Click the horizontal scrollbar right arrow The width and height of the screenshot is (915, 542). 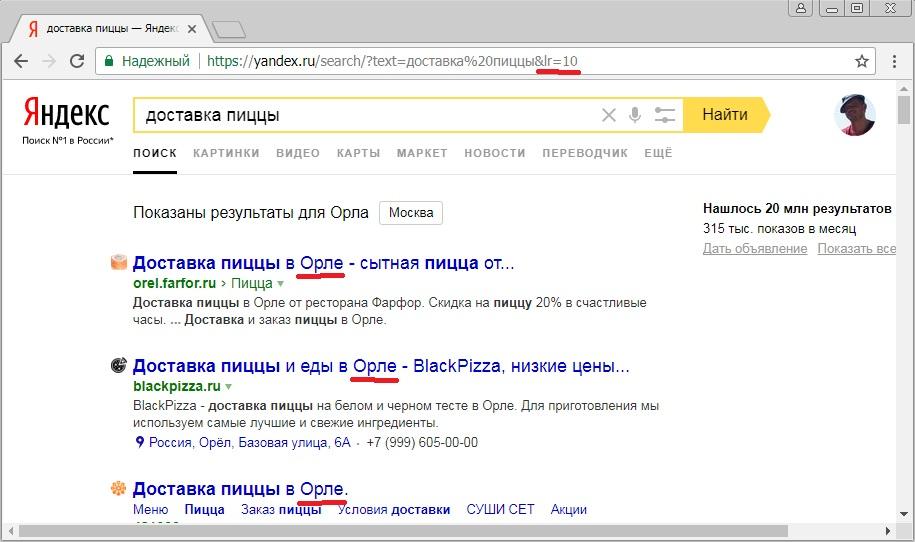[x=888, y=531]
